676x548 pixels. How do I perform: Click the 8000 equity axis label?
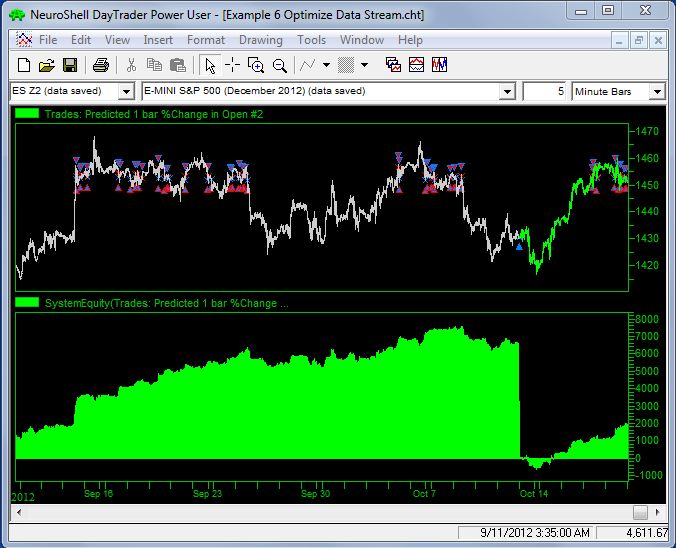click(x=647, y=319)
